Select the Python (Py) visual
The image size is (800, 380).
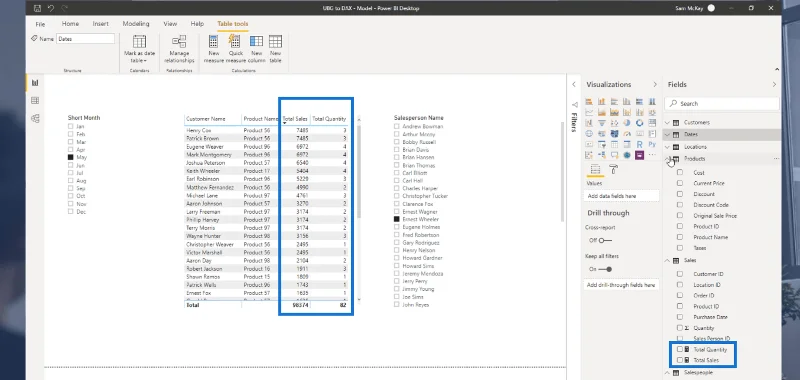(652, 144)
